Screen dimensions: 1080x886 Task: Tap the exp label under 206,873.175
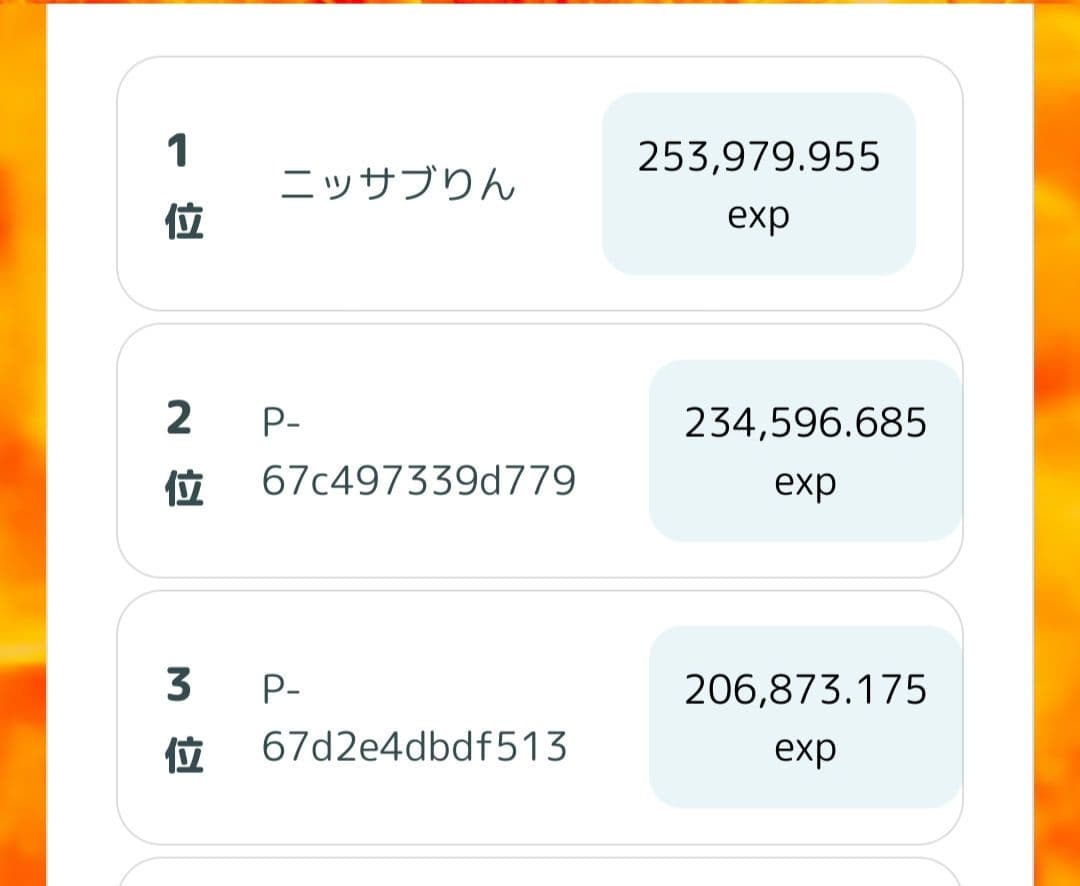805,746
